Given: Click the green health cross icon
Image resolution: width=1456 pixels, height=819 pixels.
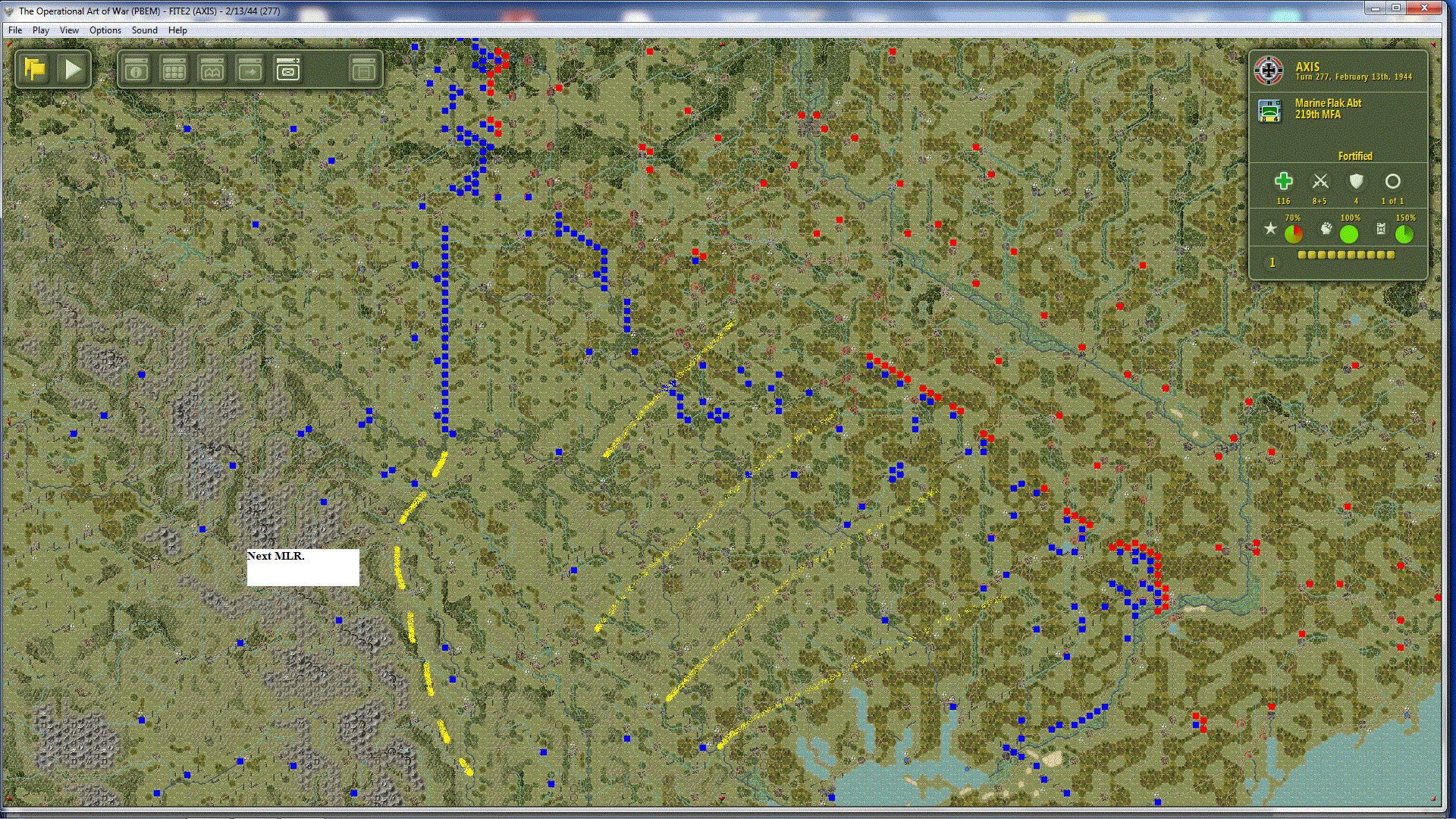Looking at the screenshot, I should click(x=1283, y=181).
